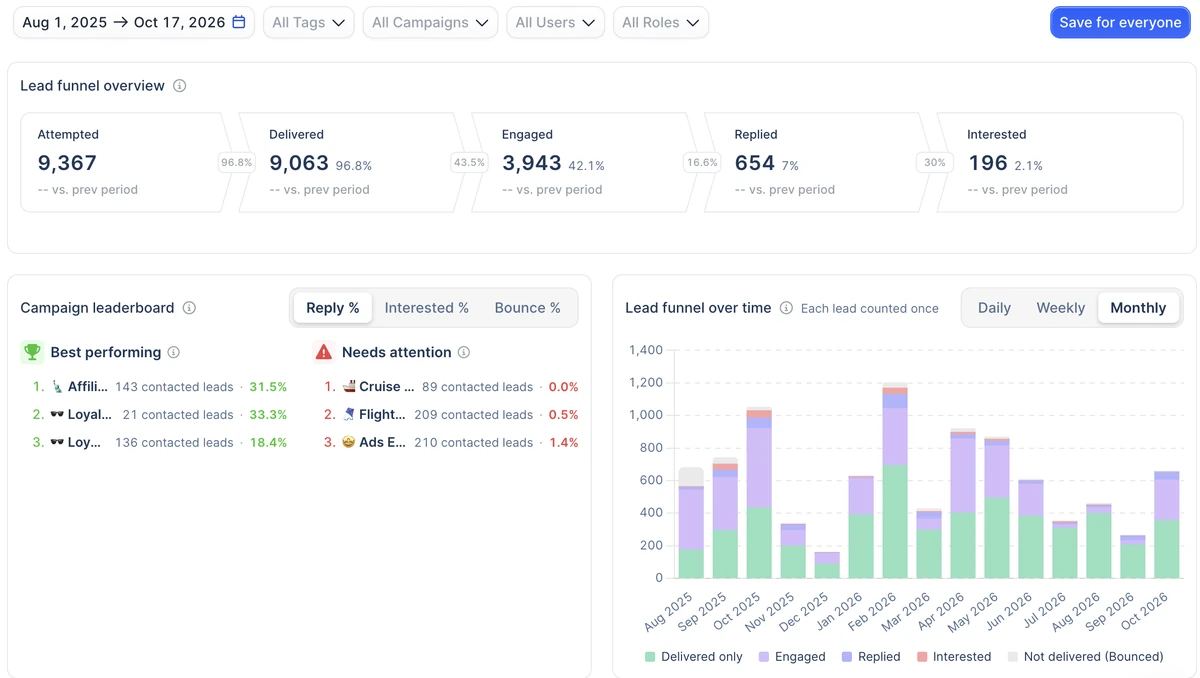Screen dimensions: 1200x678
Task: Click the Interested 196 funnel stage
Action: coord(1062,162)
